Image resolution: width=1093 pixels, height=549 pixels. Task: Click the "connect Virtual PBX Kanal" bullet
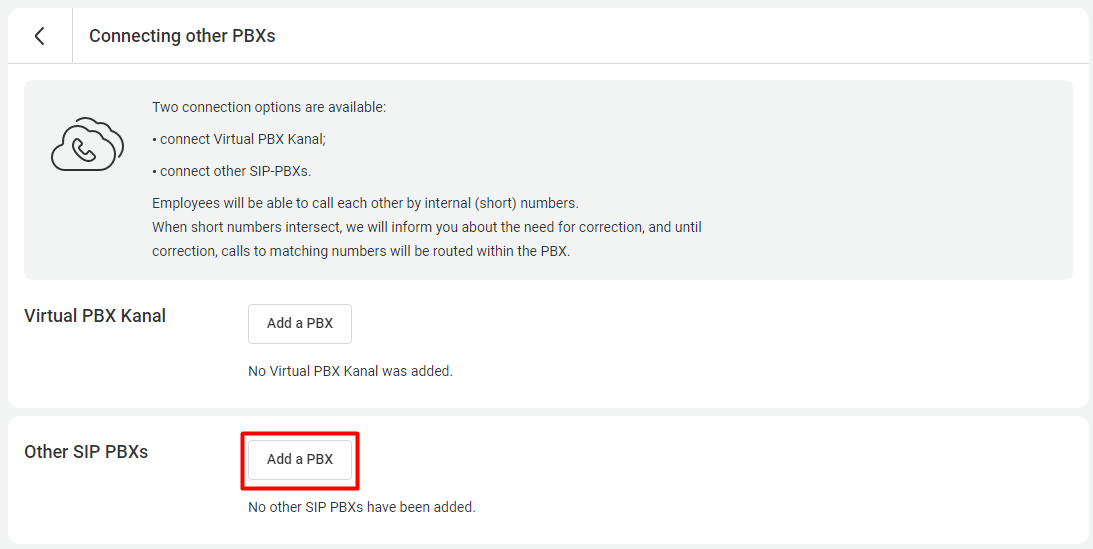click(239, 139)
